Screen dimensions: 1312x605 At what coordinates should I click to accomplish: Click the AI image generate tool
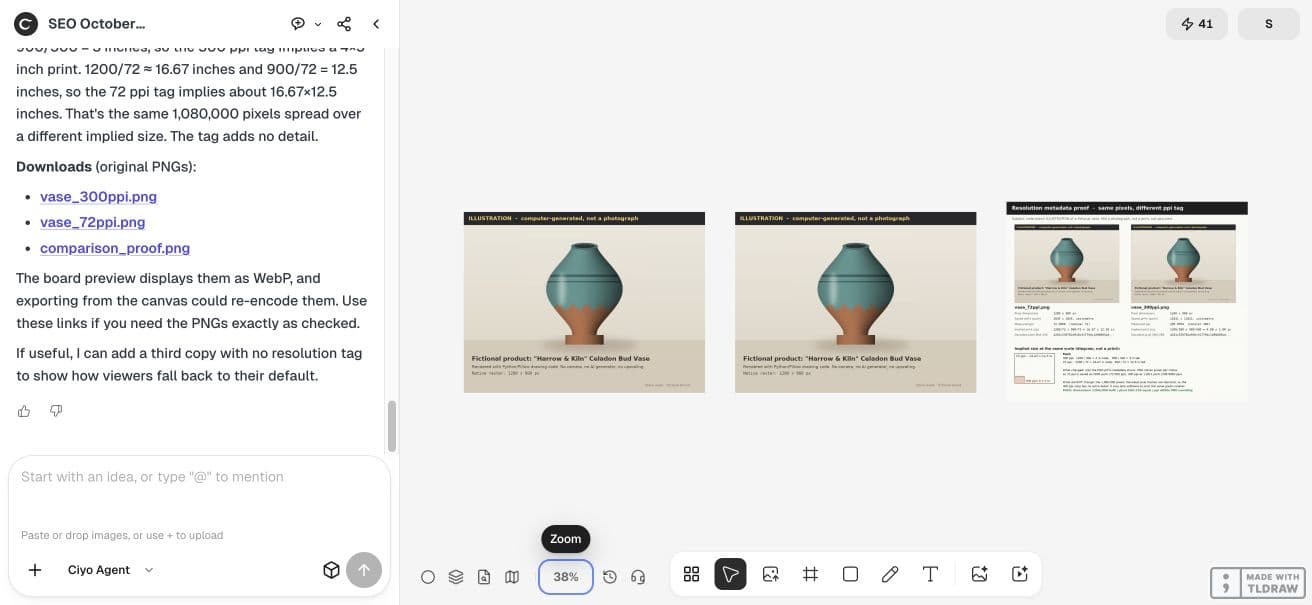980,574
